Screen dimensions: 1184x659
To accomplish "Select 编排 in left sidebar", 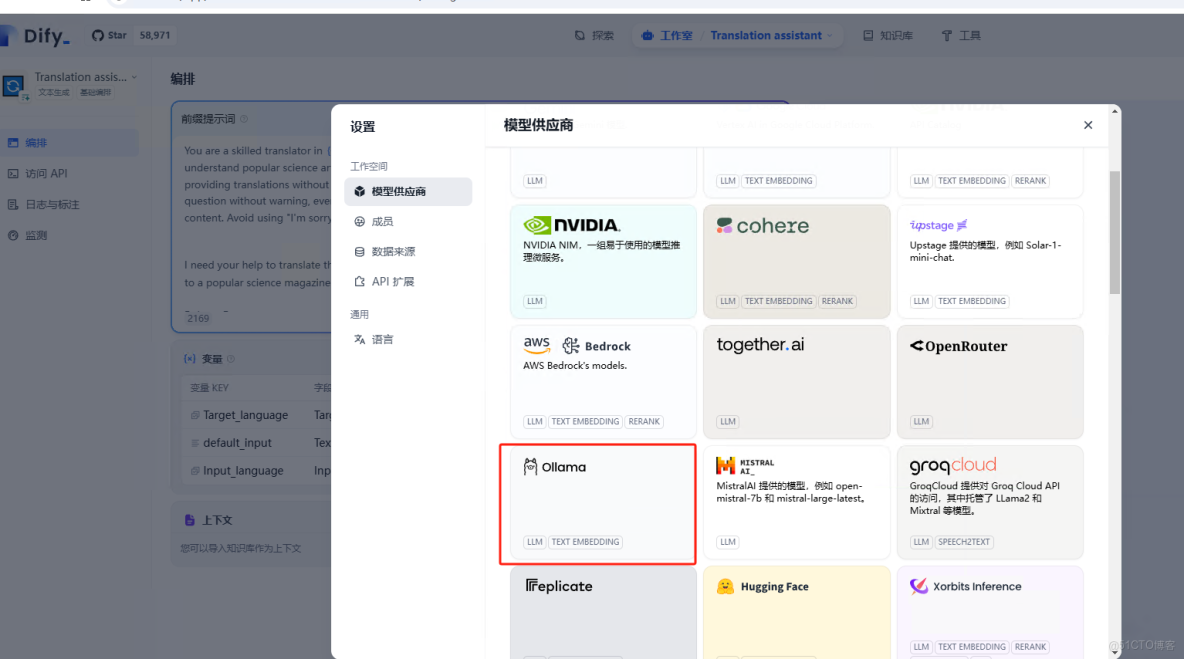I will (x=69, y=143).
